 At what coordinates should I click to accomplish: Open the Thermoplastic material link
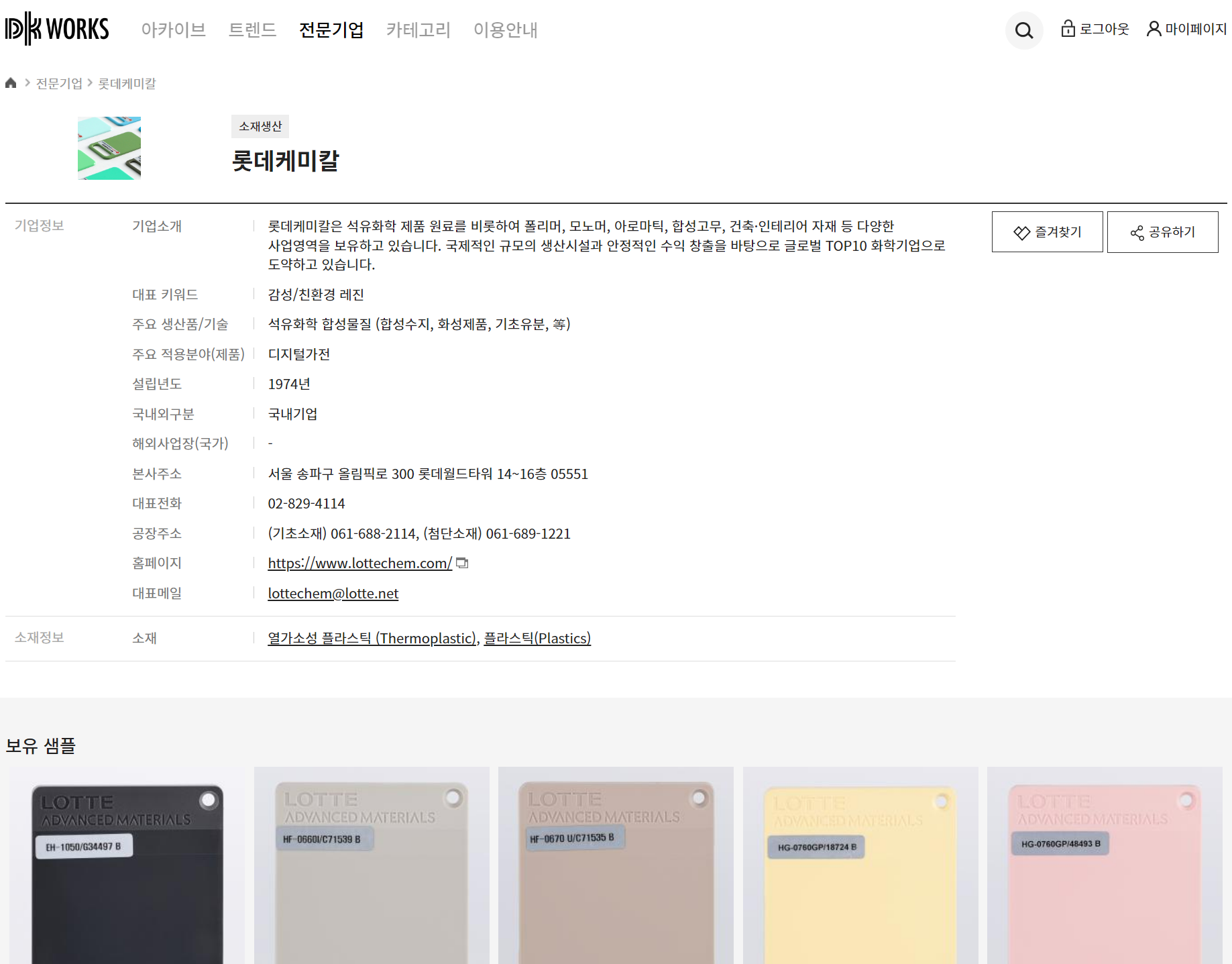372,639
